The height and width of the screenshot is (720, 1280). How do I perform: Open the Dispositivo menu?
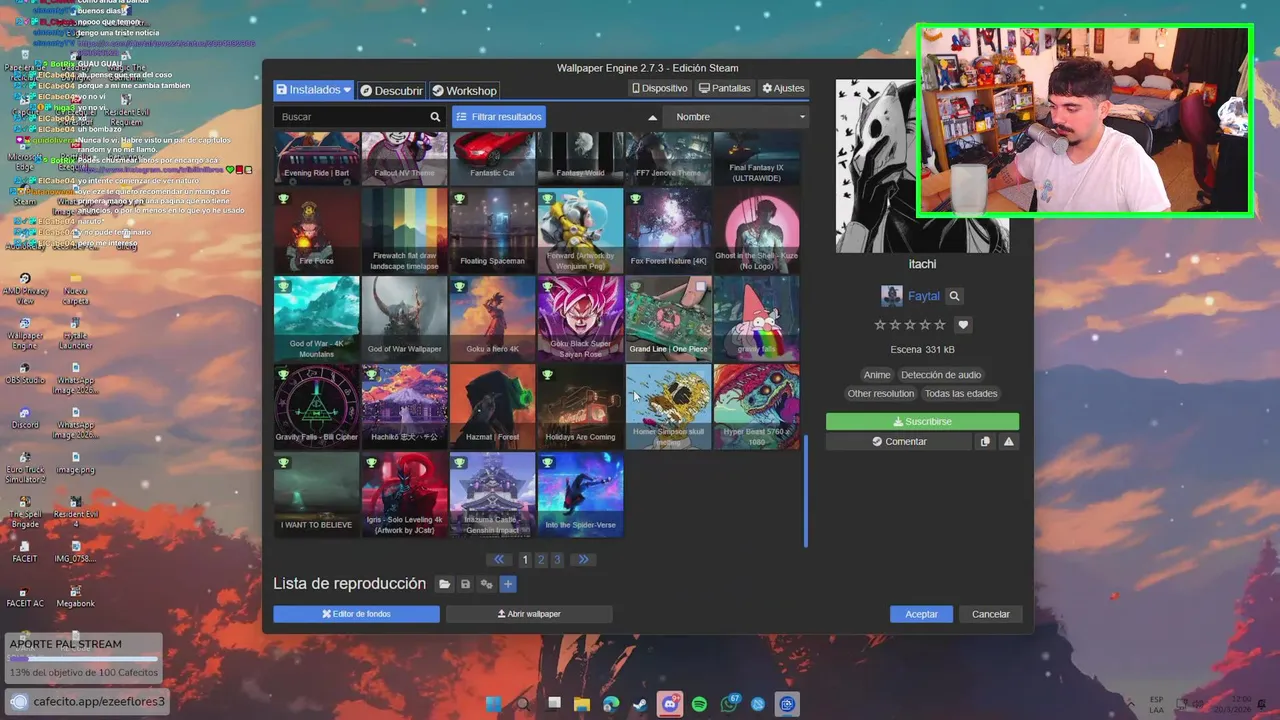pyautogui.click(x=660, y=88)
